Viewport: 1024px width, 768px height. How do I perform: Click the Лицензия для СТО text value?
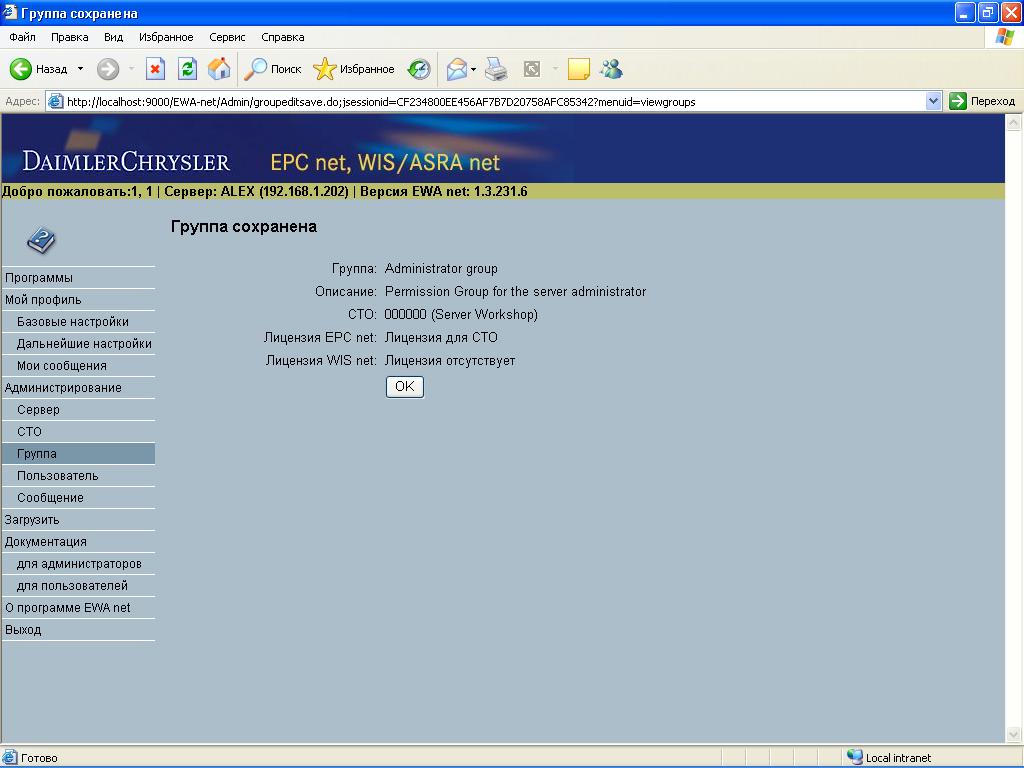(441, 338)
